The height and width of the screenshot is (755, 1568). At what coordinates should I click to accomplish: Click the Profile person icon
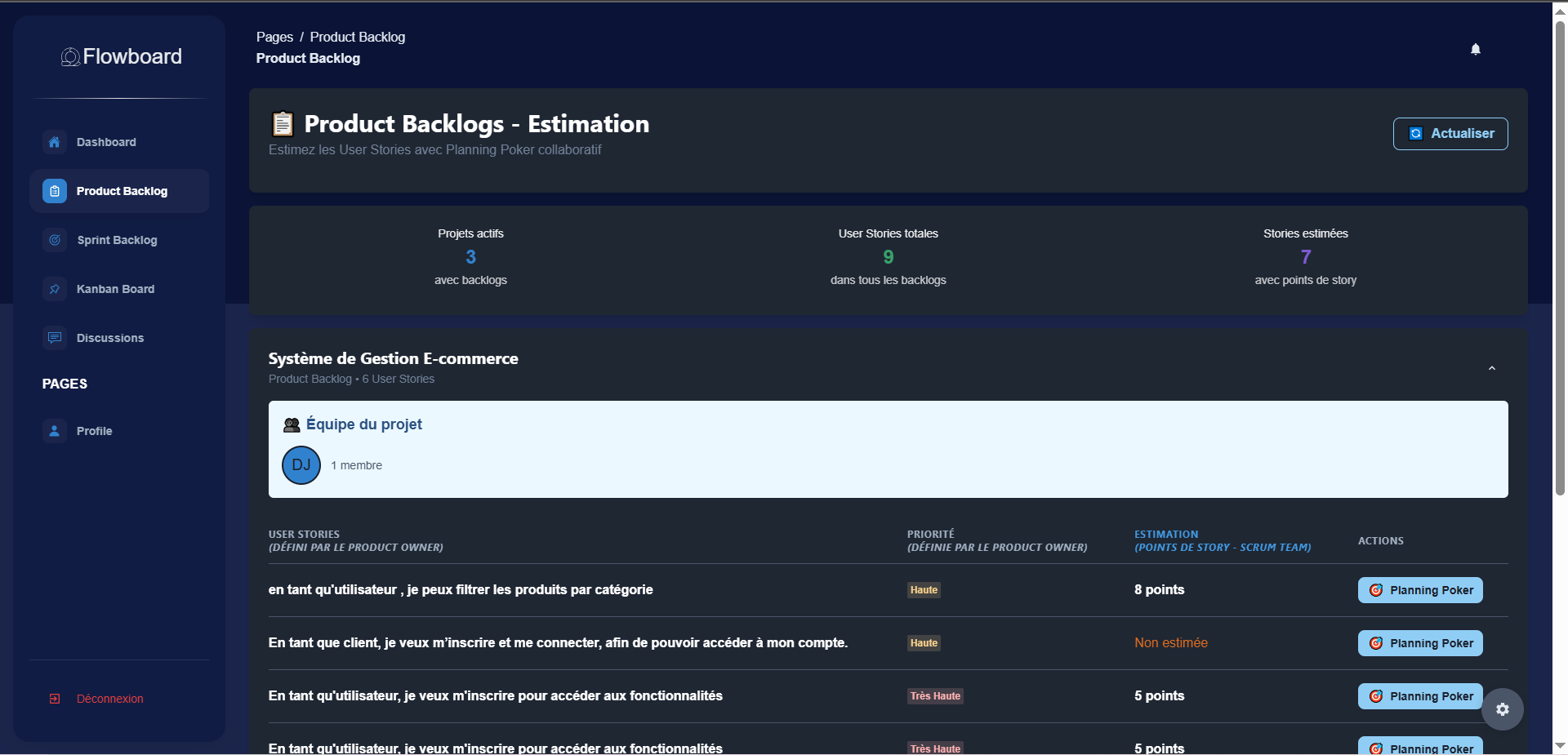tap(55, 431)
